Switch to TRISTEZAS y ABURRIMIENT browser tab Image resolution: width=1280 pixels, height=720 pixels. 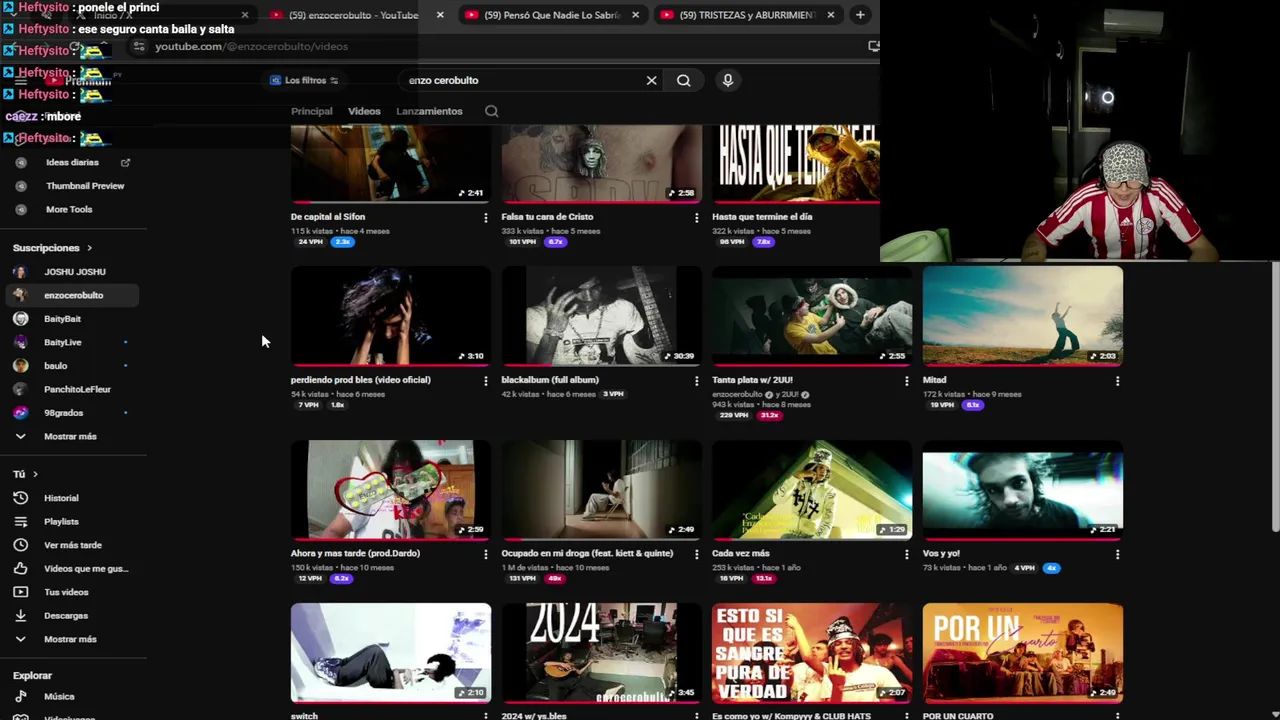click(747, 15)
